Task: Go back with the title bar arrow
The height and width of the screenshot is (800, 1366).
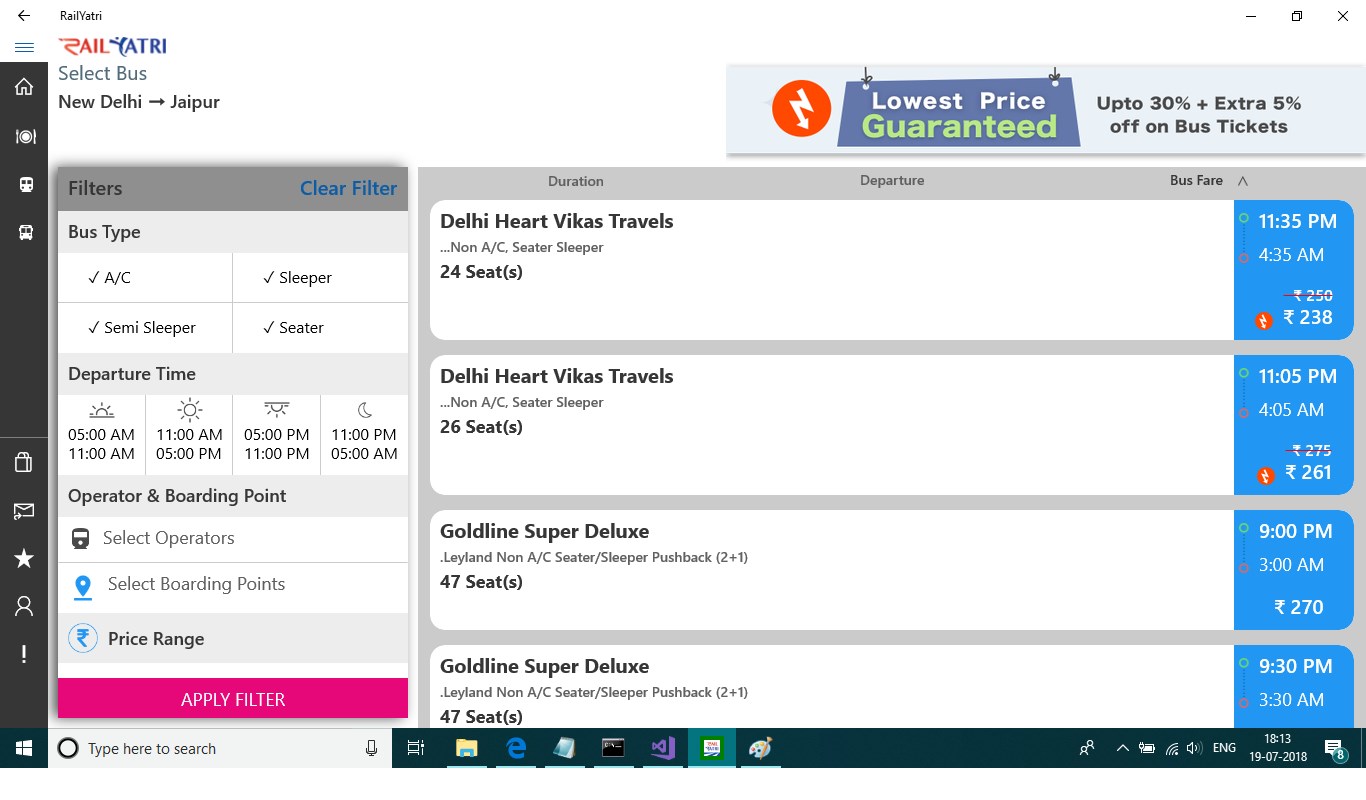Action: (24, 16)
